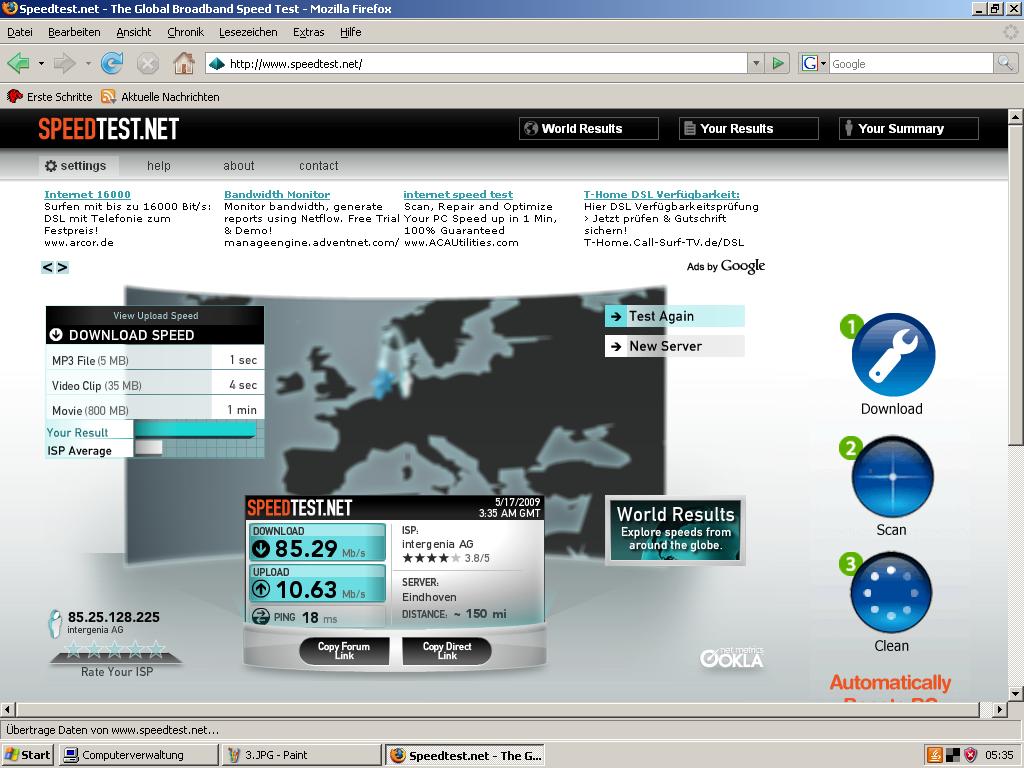Click the blue wrench Download icon
The image size is (1024, 768).
coord(893,355)
